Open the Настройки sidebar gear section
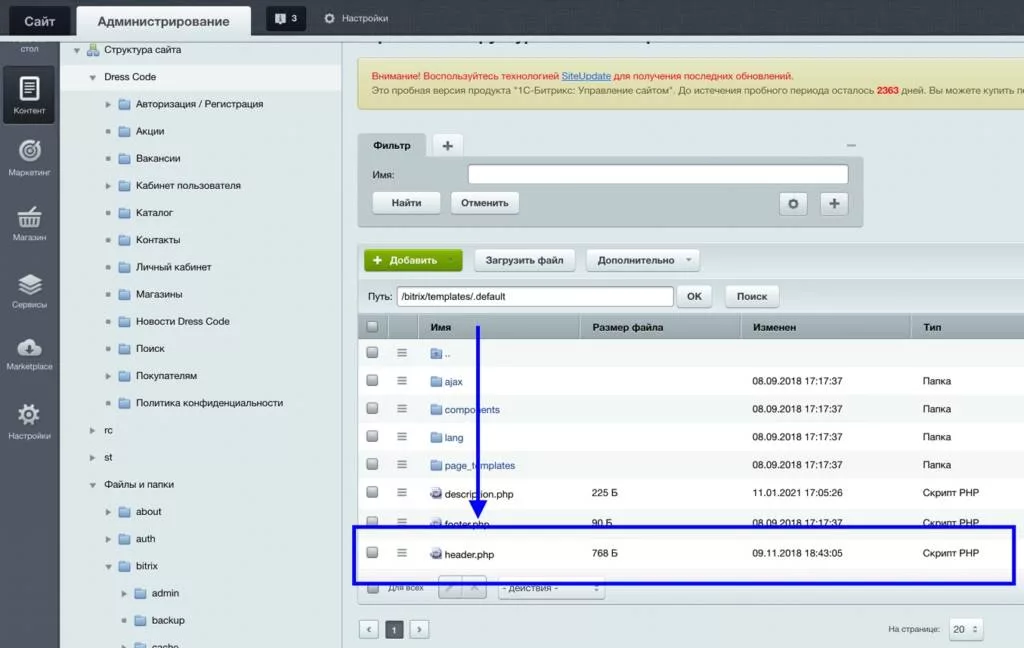1024x648 pixels. pyautogui.click(x=29, y=421)
